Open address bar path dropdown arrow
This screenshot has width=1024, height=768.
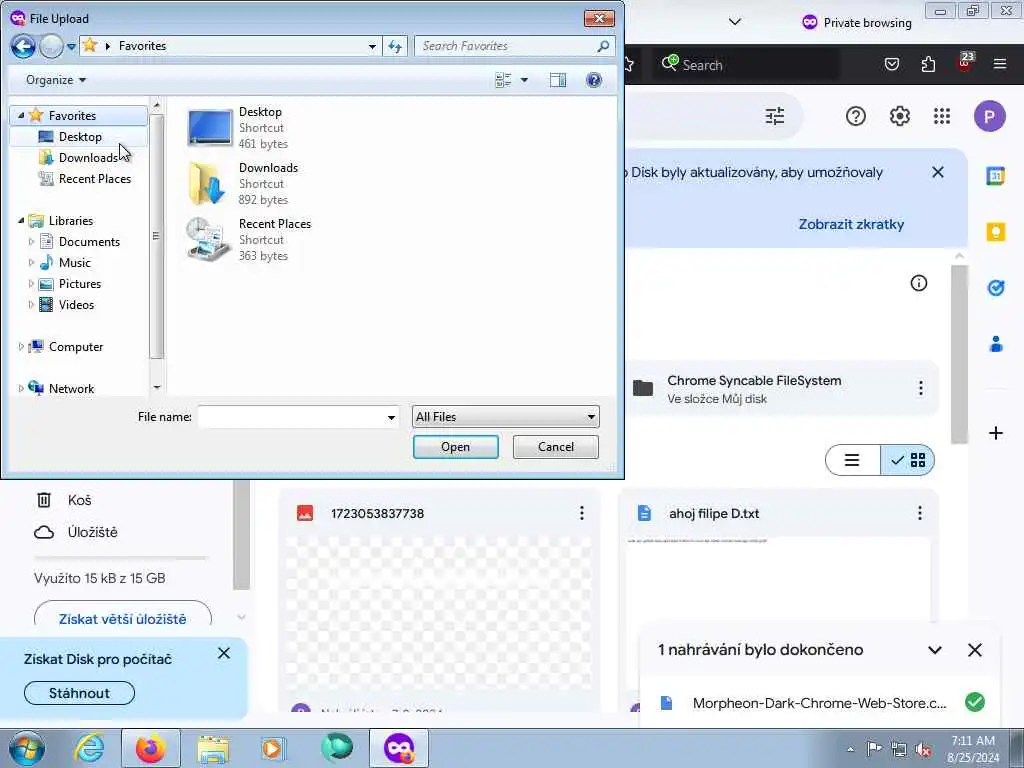(x=372, y=46)
